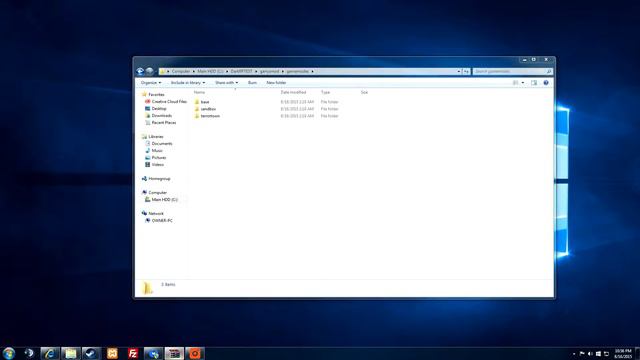Expand the arrow after Computer breadcrumb
The image size is (640, 360).
194,71
